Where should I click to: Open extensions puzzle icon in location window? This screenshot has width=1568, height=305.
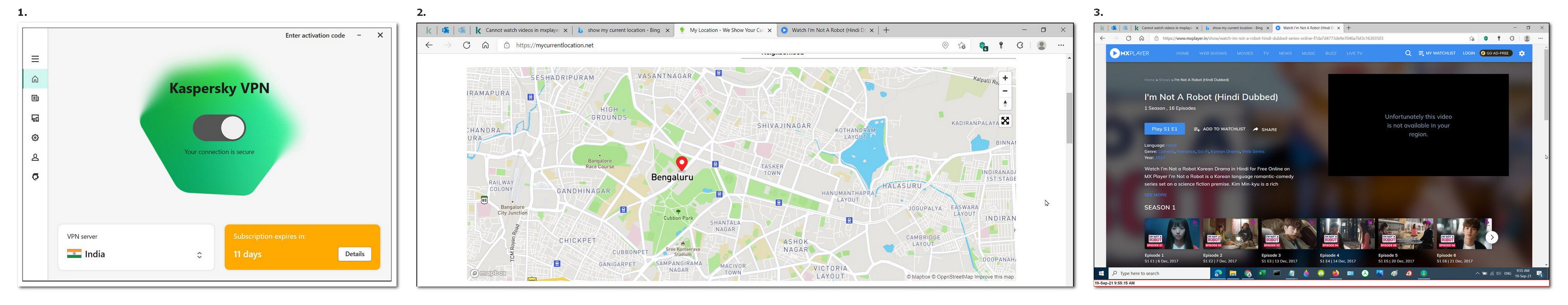click(1020, 45)
